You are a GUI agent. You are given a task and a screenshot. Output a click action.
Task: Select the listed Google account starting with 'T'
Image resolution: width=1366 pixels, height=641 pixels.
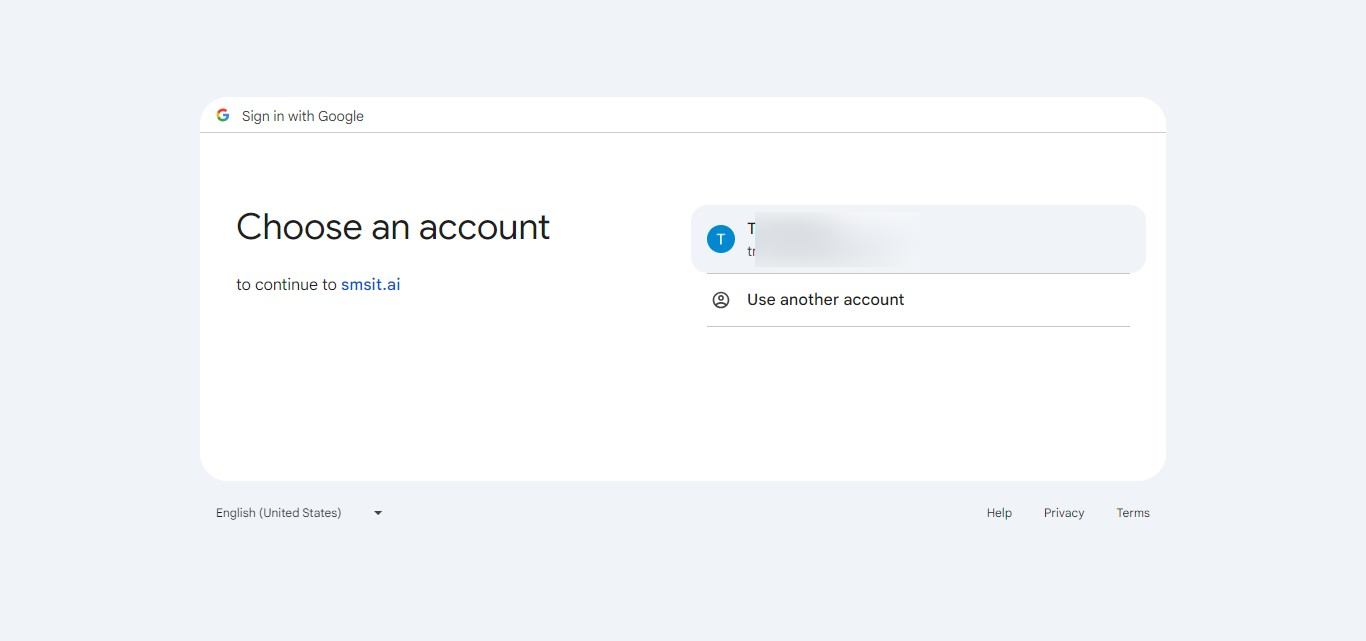coord(917,239)
